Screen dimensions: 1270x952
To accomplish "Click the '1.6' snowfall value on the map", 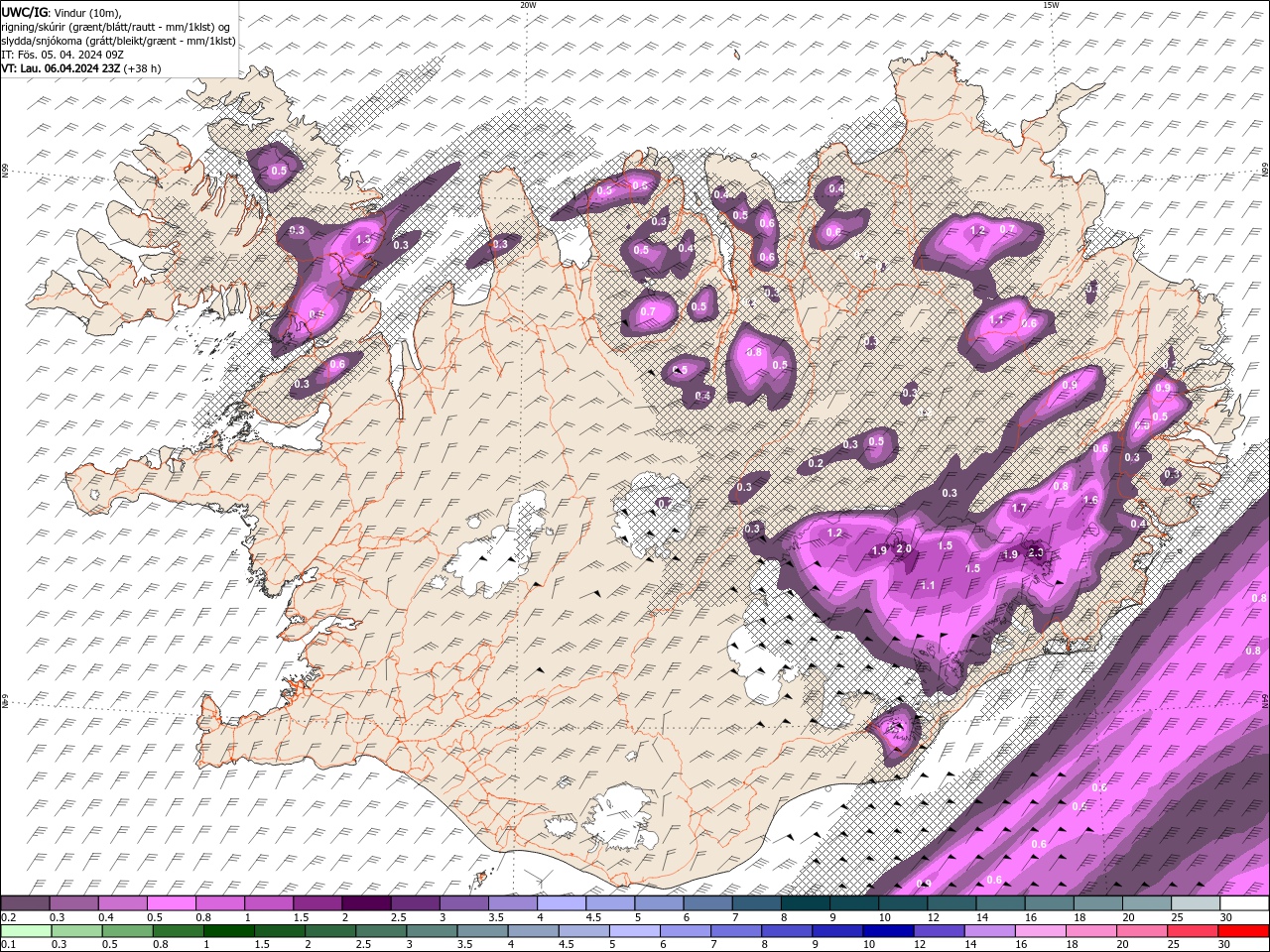I will tap(1090, 501).
